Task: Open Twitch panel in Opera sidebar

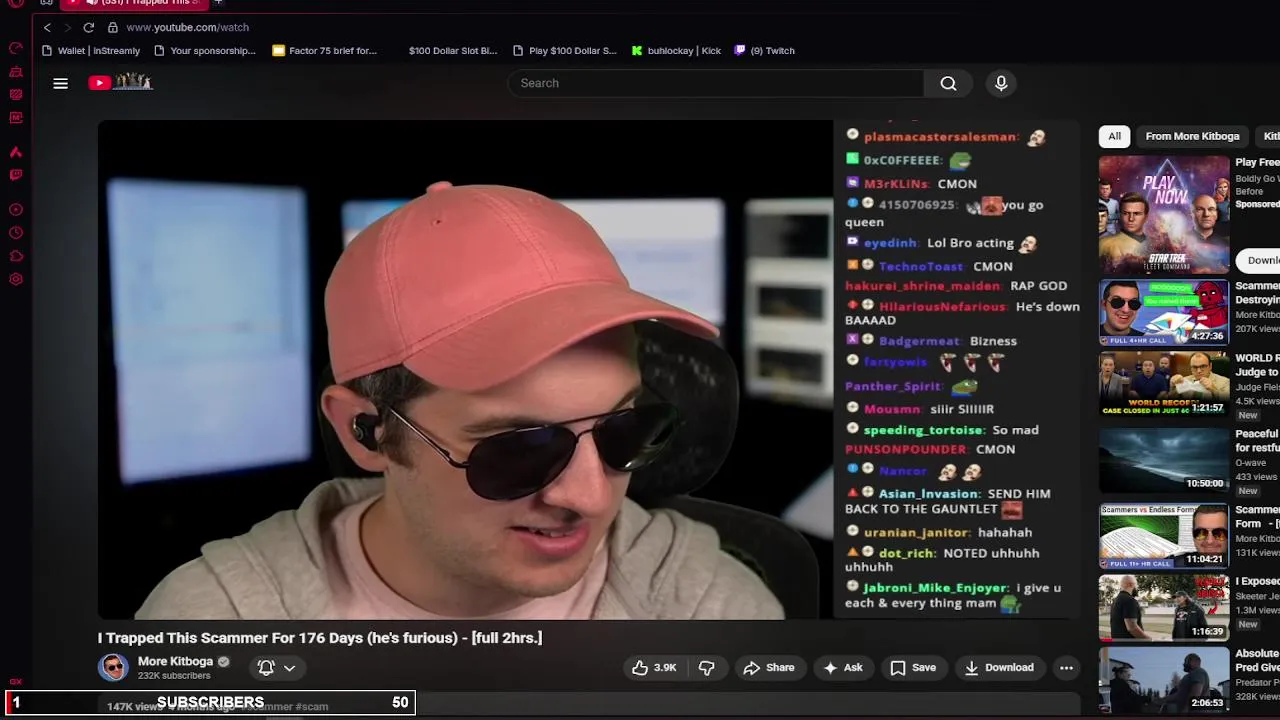Action: click(15, 175)
